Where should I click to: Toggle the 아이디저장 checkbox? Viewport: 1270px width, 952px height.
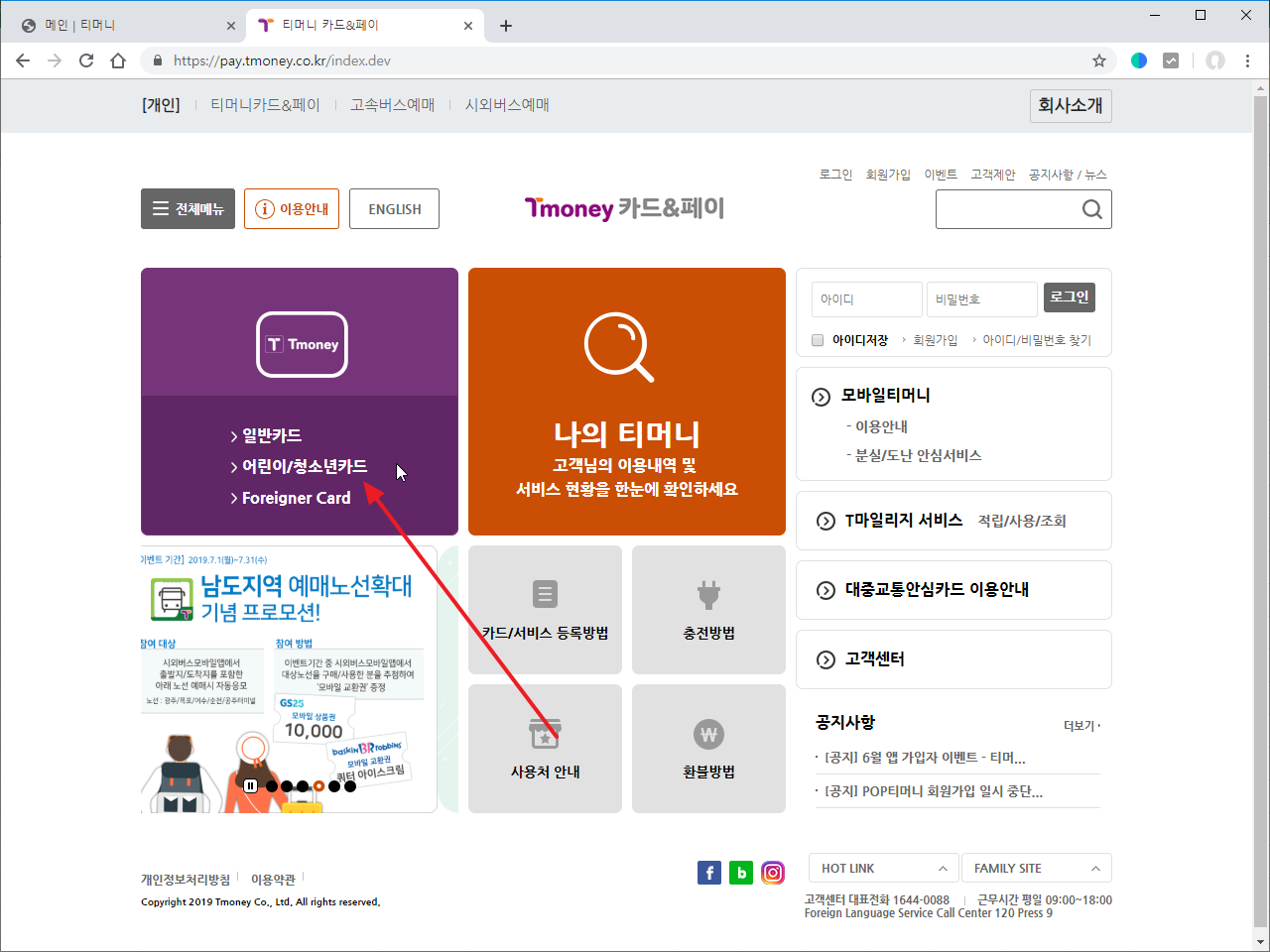pyautogui.click(x=818, y=340)
